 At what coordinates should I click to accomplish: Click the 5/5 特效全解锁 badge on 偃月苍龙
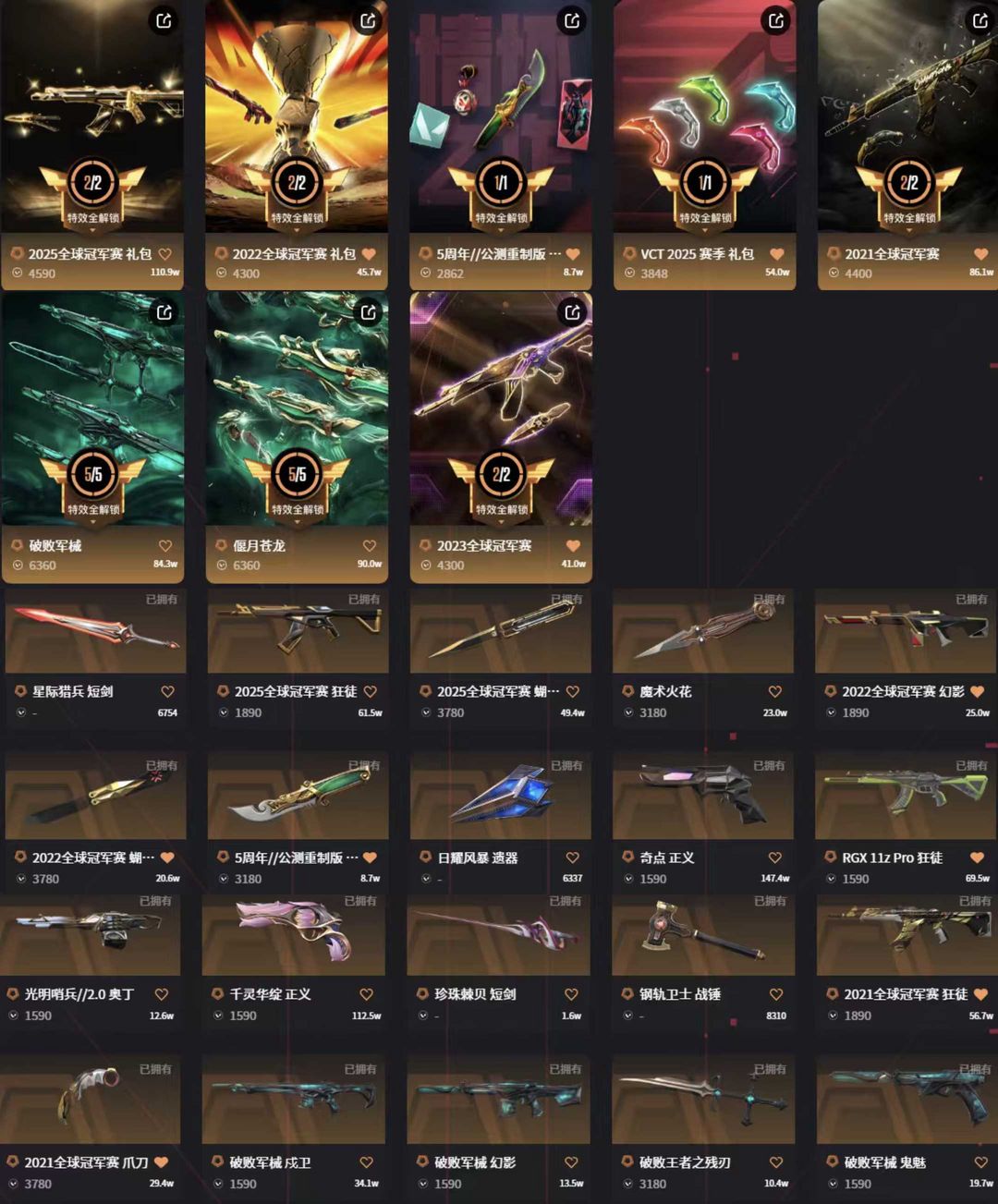pyautogui.click(x=297, y=483)
